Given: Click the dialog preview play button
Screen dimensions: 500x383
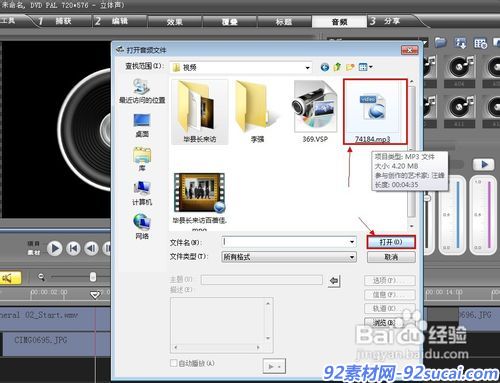Looking at the screenshot, I should pos(274,367).
